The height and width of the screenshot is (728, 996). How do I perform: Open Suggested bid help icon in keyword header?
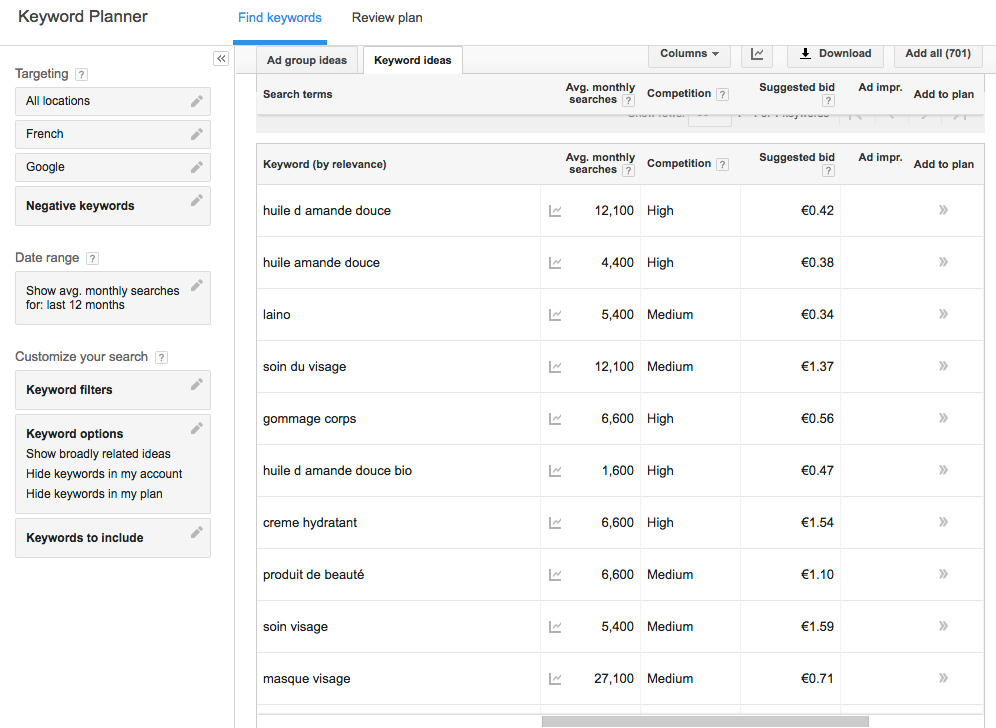(828, 171)
